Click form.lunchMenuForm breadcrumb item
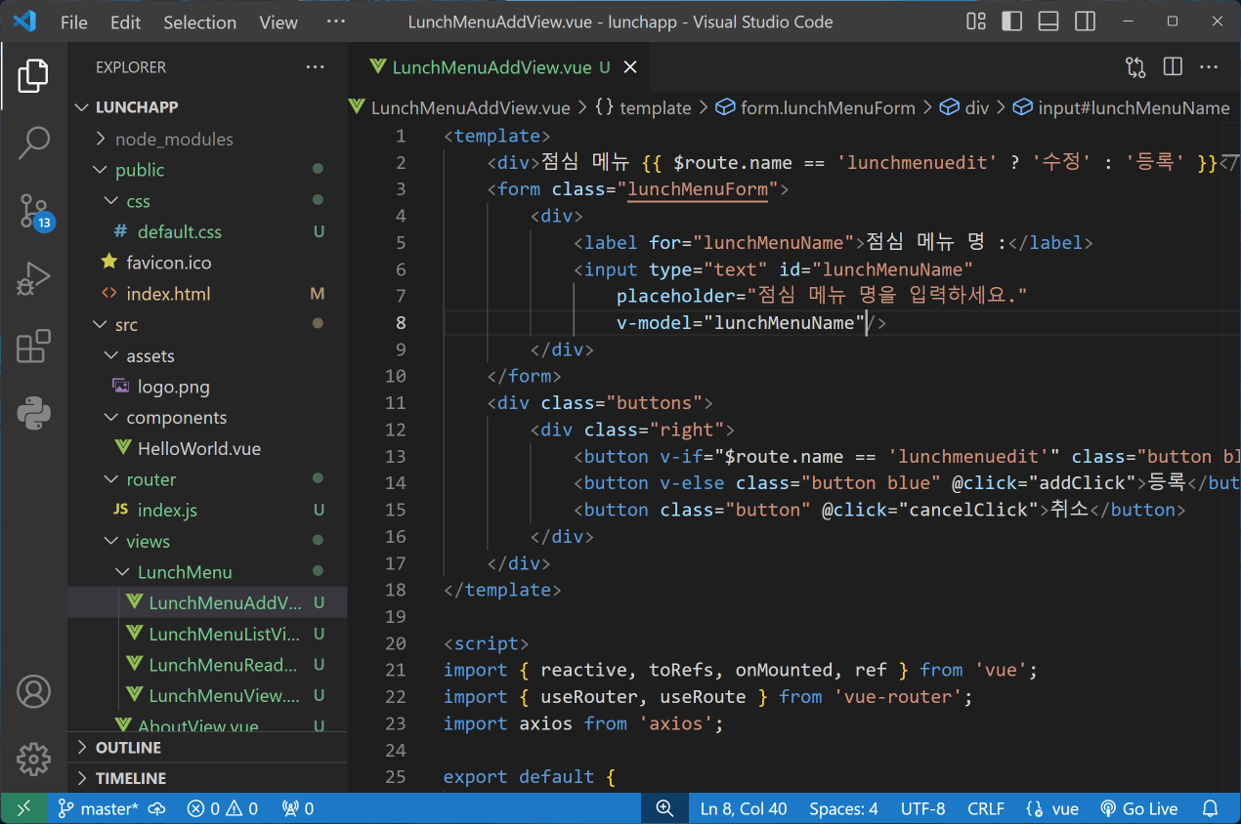 coord(815,108)
